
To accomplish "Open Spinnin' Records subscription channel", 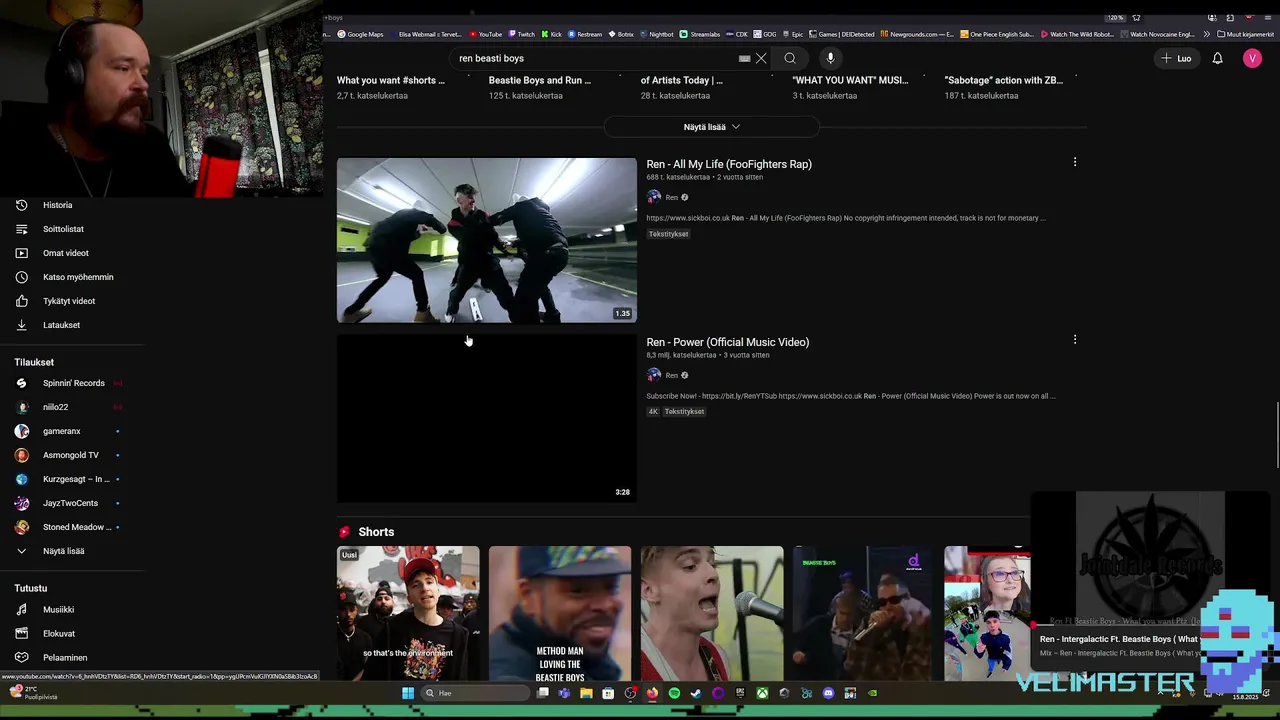I will tap(72, 383).
